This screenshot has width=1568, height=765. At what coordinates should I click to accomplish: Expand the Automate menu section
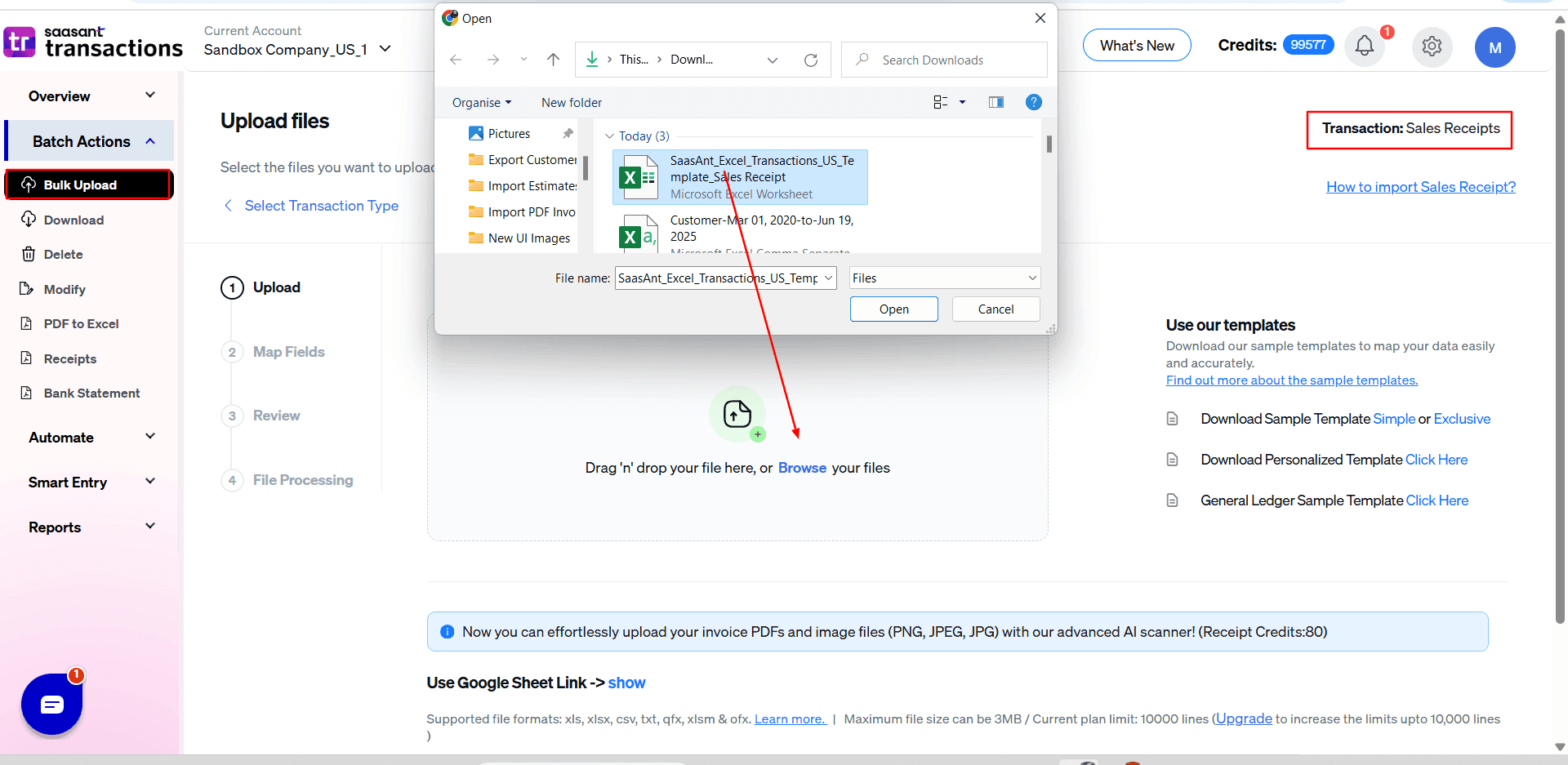(150, 436)
